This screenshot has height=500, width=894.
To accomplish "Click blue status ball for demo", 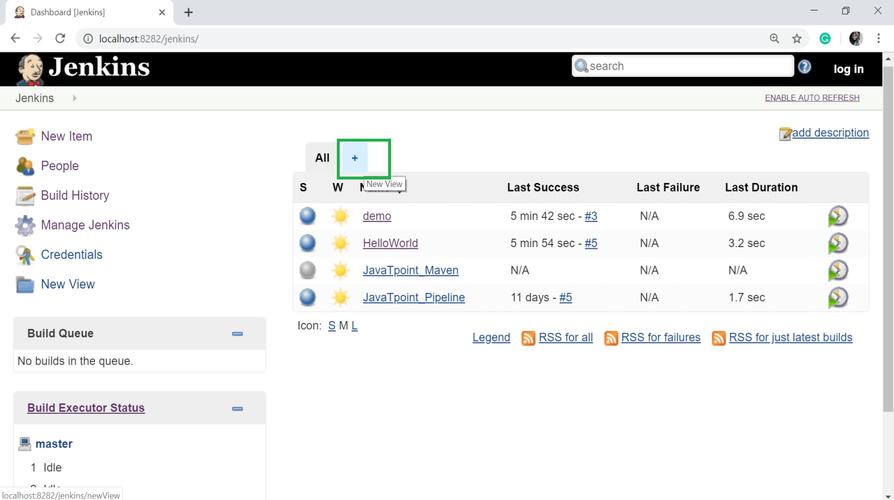I will pyautogui.click(x=307, y=216).
